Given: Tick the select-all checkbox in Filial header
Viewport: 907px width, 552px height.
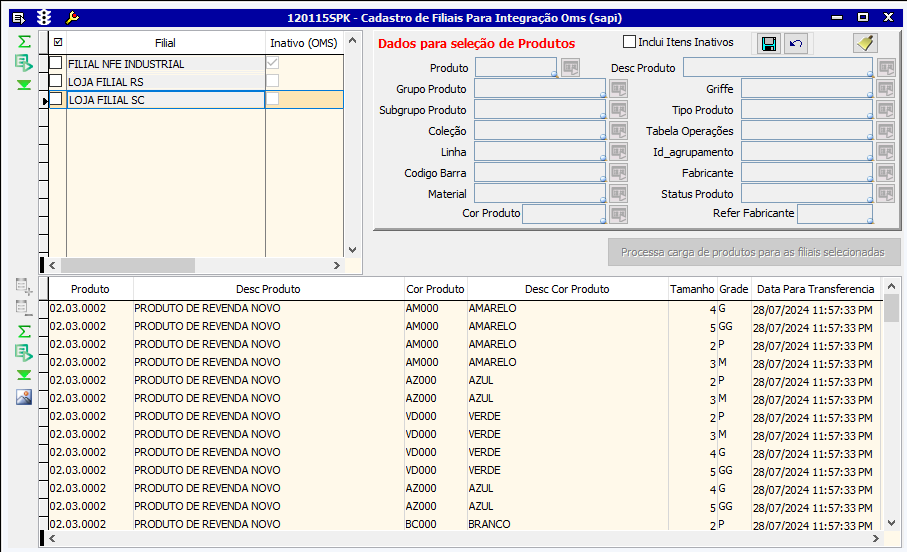Looking at the screenshot, I should [57, 42].
